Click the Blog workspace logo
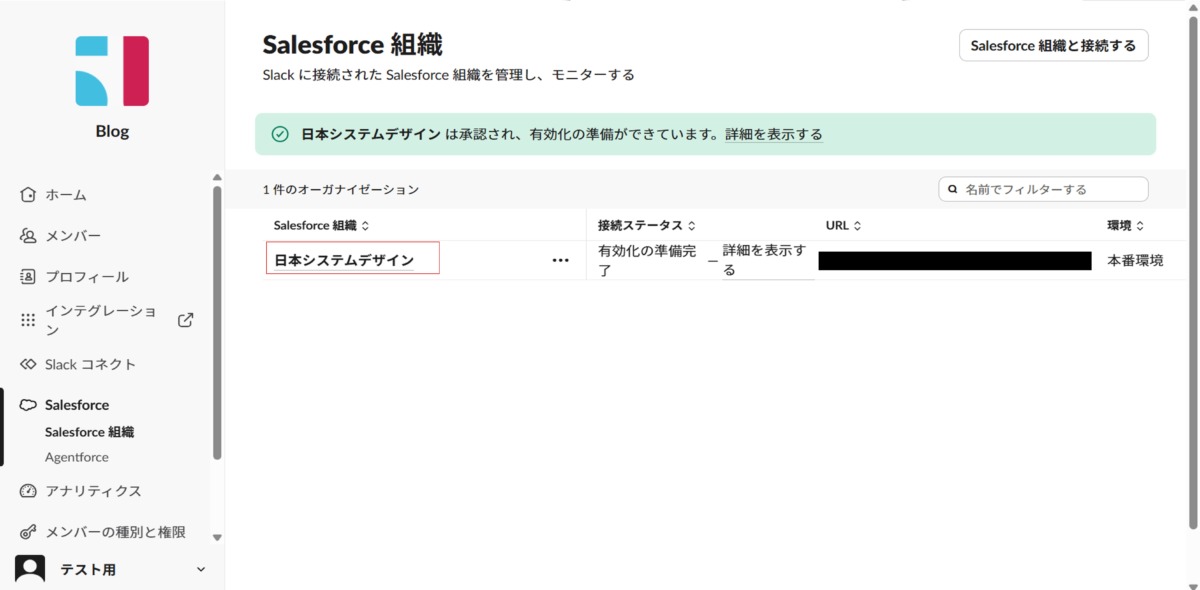Image resolution: width=1200 pixels, height=590 pixels. [x=112, y=71]
